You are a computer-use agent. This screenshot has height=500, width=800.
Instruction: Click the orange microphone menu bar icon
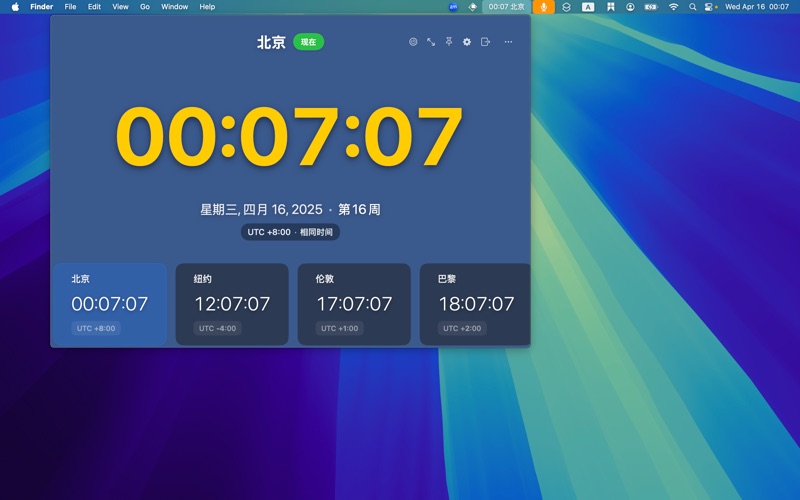tap(544, 7)
